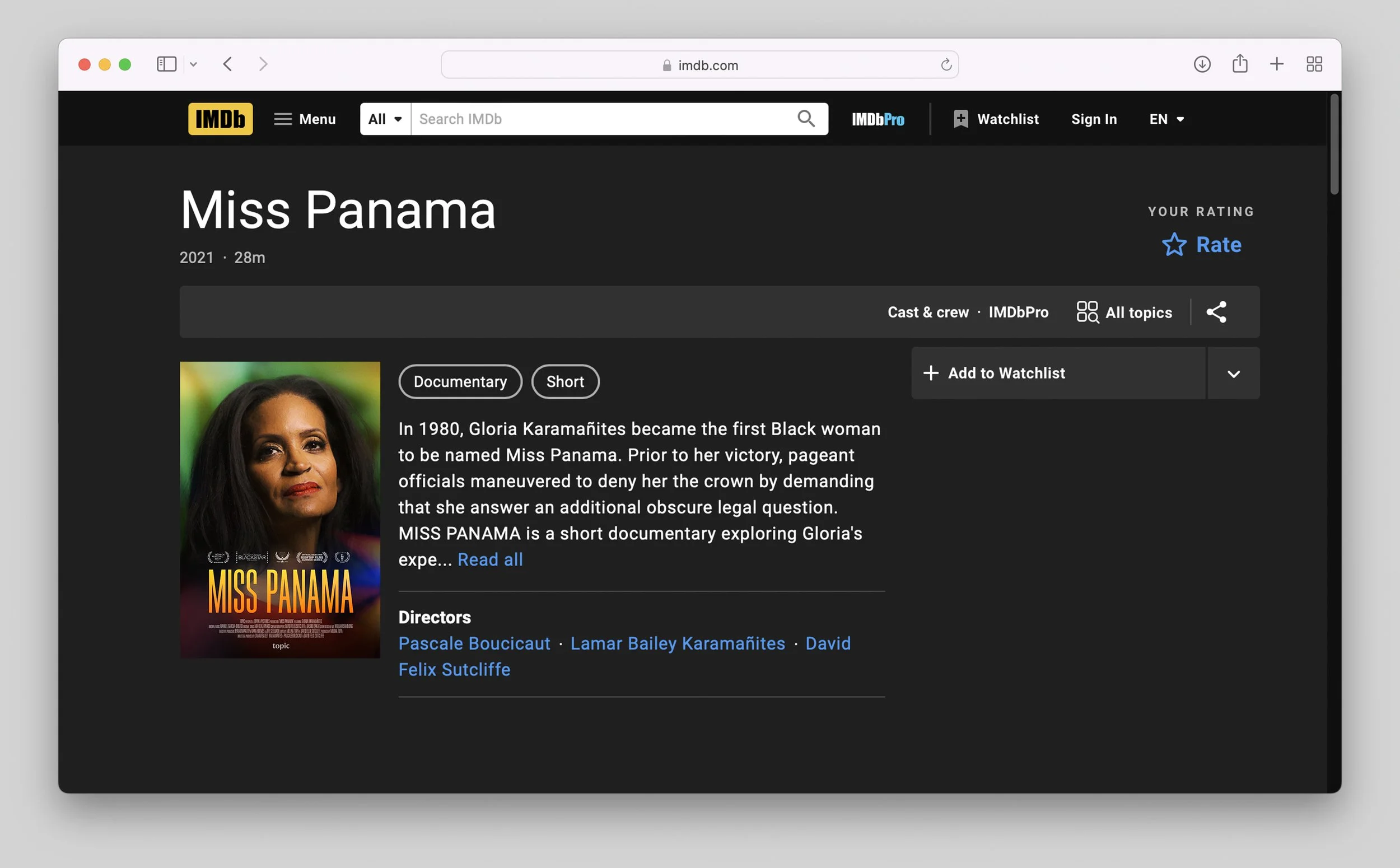1400x868 pixels.
Task: Select the Documentary genre chip
Action: 460,382
